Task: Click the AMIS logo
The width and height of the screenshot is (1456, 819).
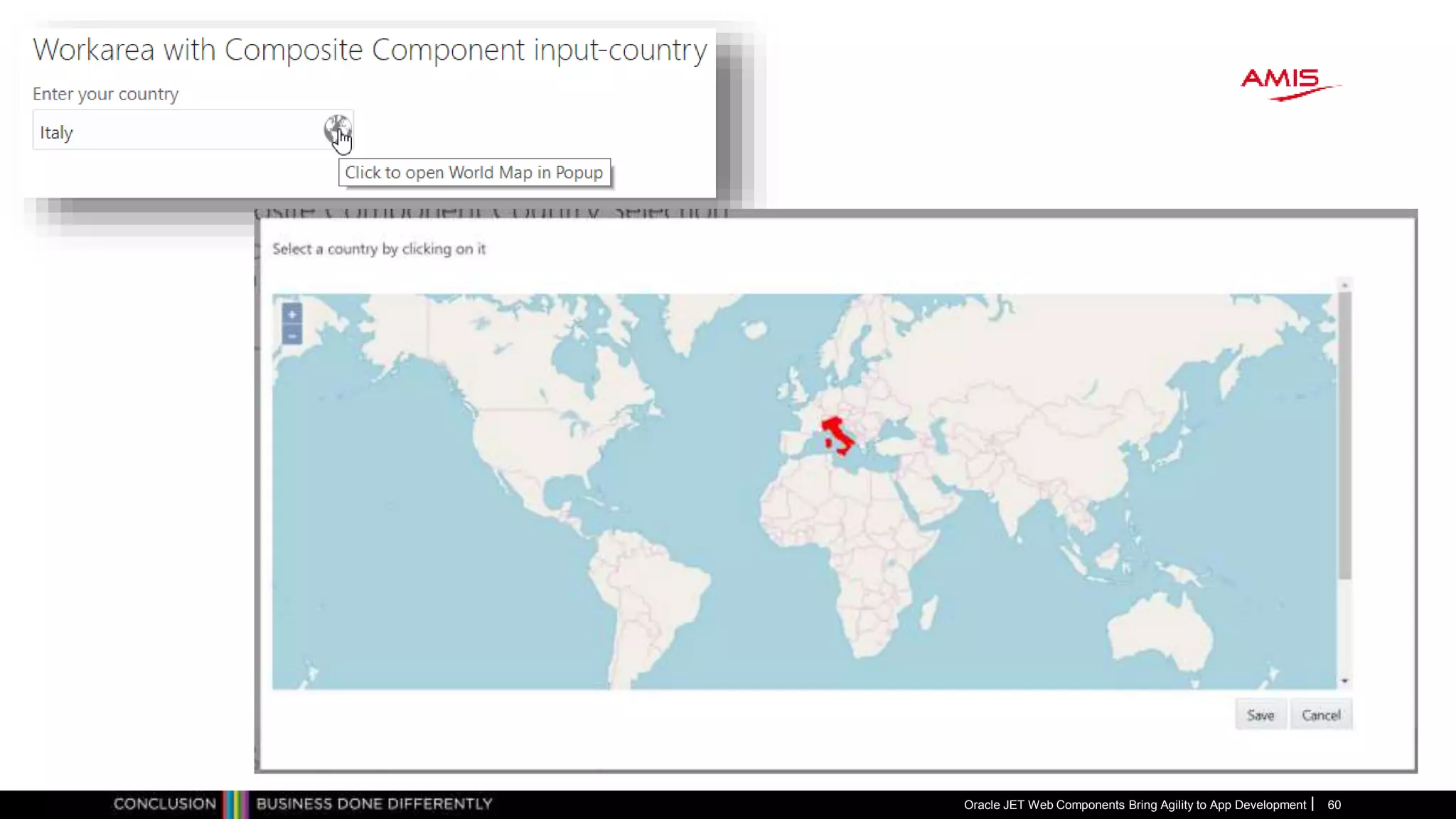Action: click(1290, 84)
